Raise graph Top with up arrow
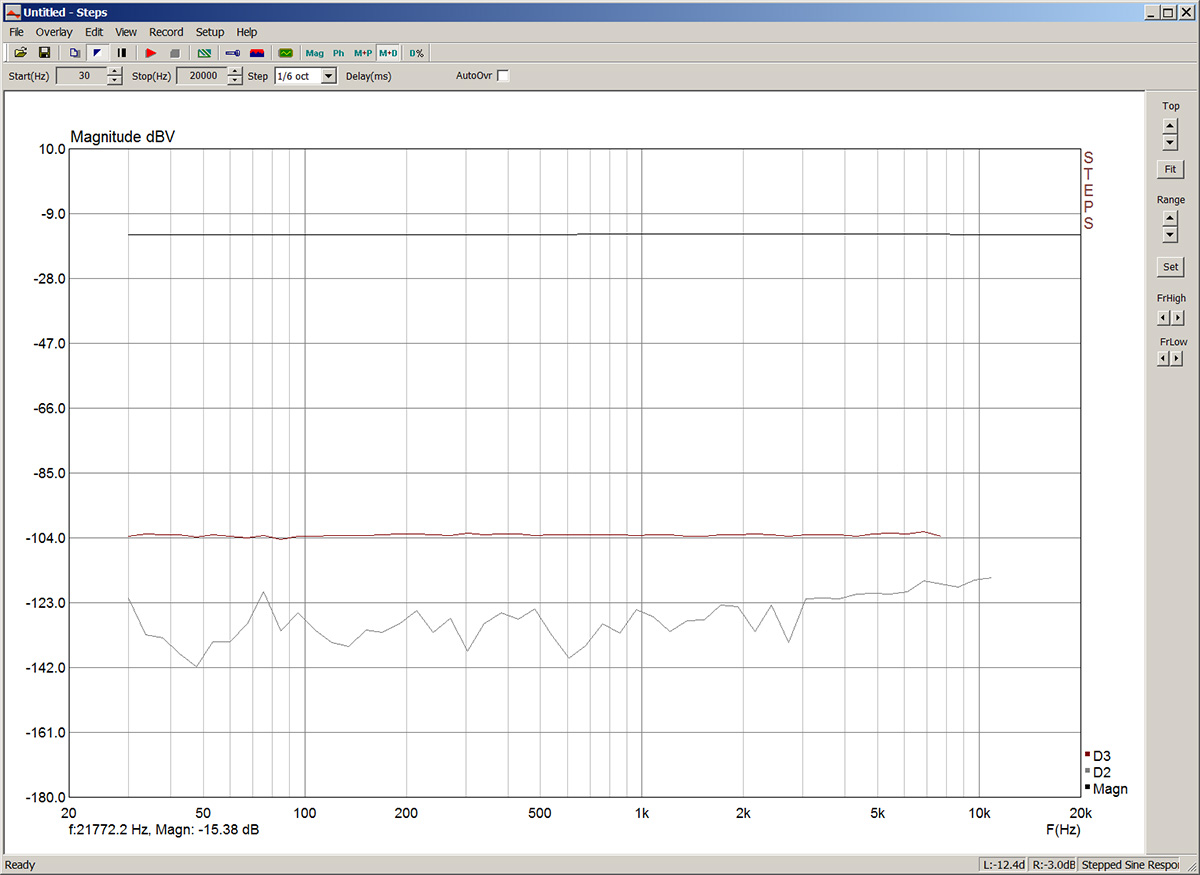The width and height of the screenshot is (1200, 875). pyautogui.click(x=1170, y=126)
